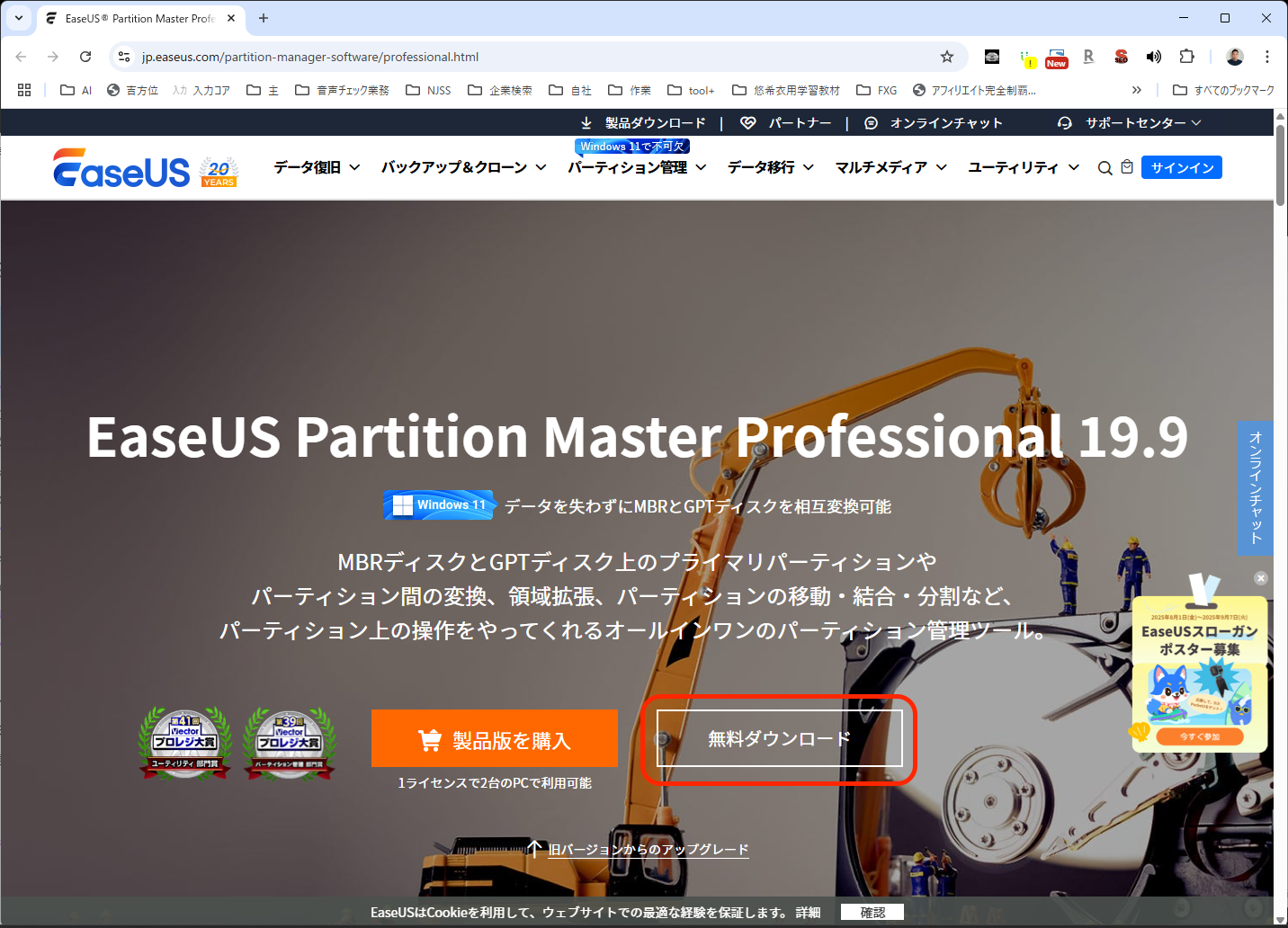Open the tool+ bookmark folder
The image size is (1288, 928).
click(691, 90)
